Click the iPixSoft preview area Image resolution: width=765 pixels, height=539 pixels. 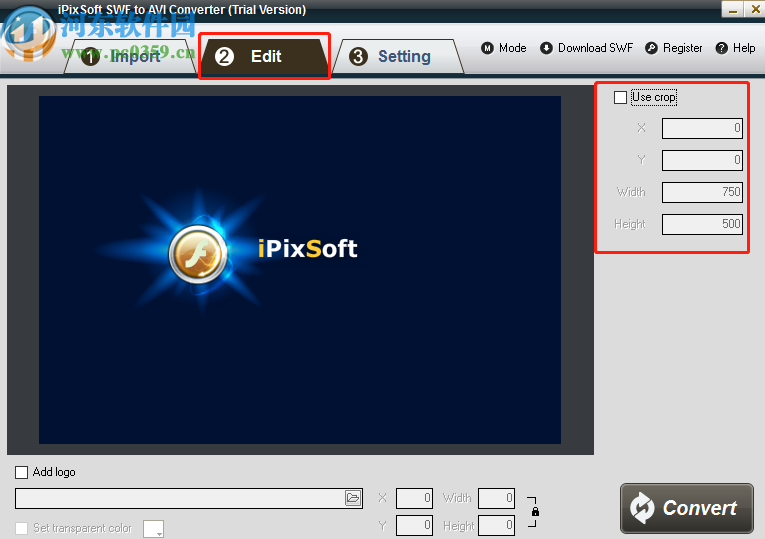(300, 270)
